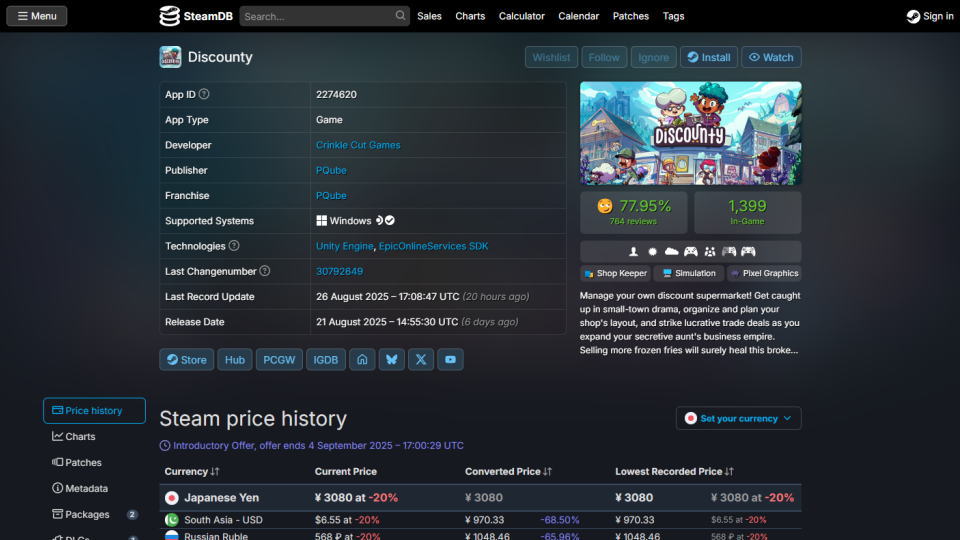Click the 77.95% review score box
The width and height of the screenshot is (960, 540).
pos(634,212)
